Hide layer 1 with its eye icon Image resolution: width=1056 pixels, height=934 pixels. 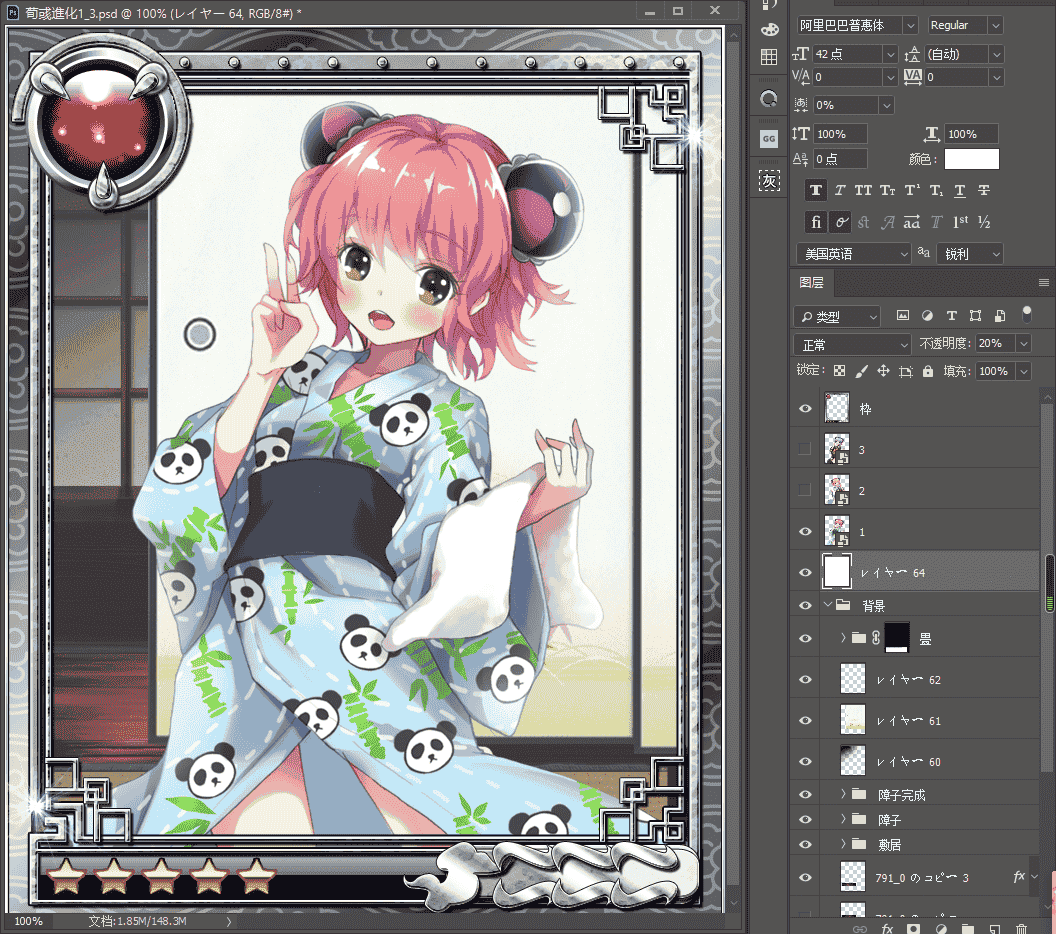(805, 531)
